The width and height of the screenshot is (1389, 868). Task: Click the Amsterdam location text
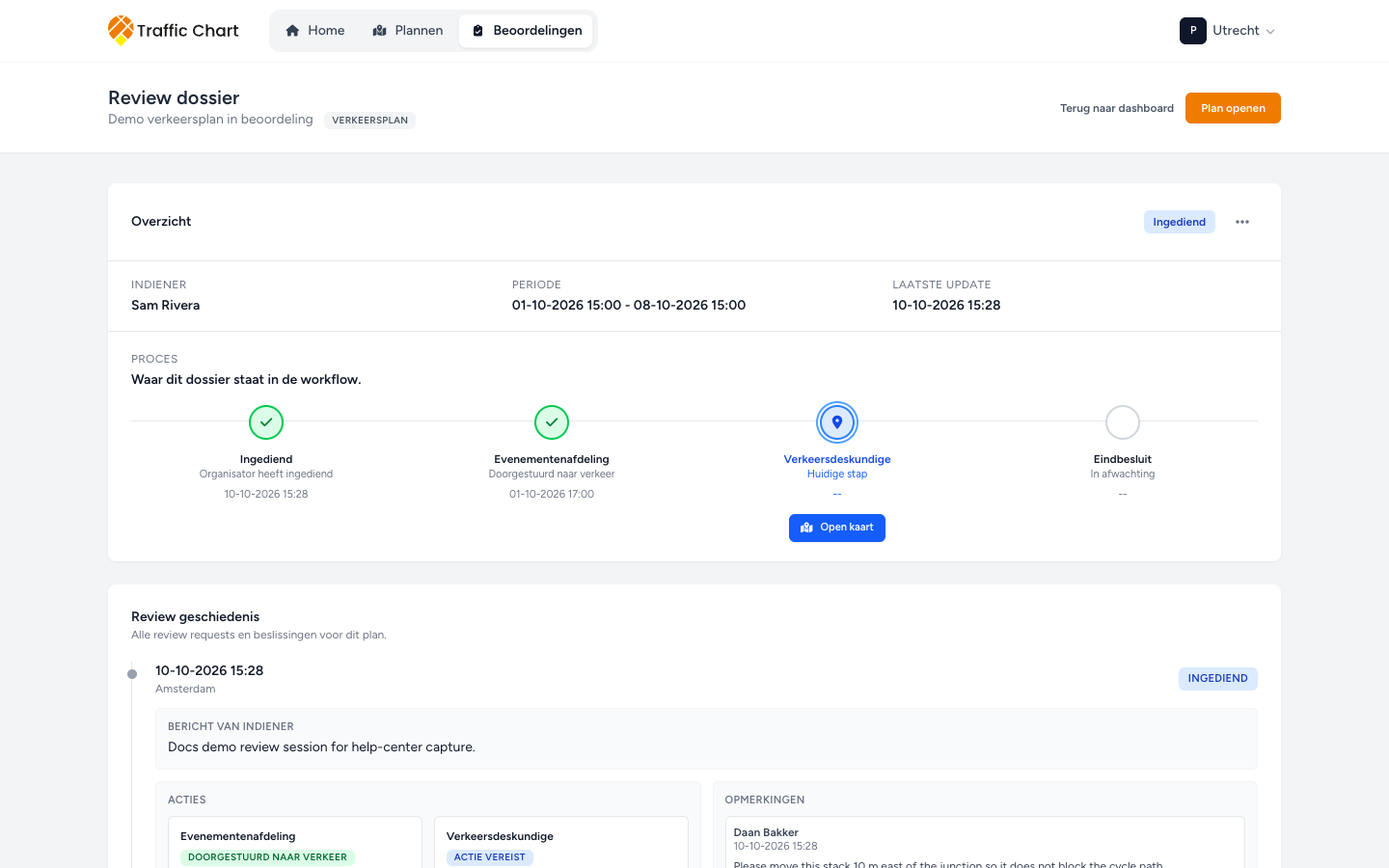185,690
